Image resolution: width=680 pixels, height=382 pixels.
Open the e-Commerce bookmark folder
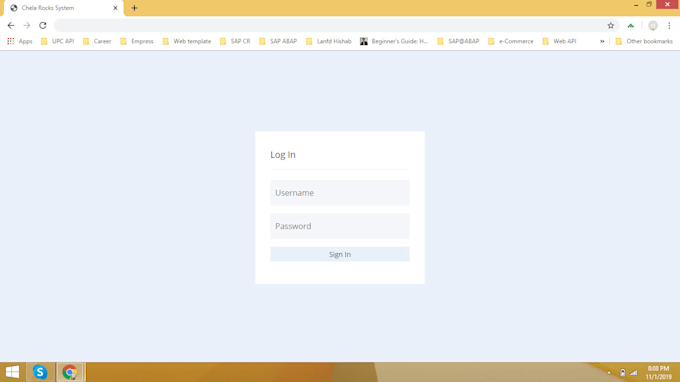(x=511, y=41)
